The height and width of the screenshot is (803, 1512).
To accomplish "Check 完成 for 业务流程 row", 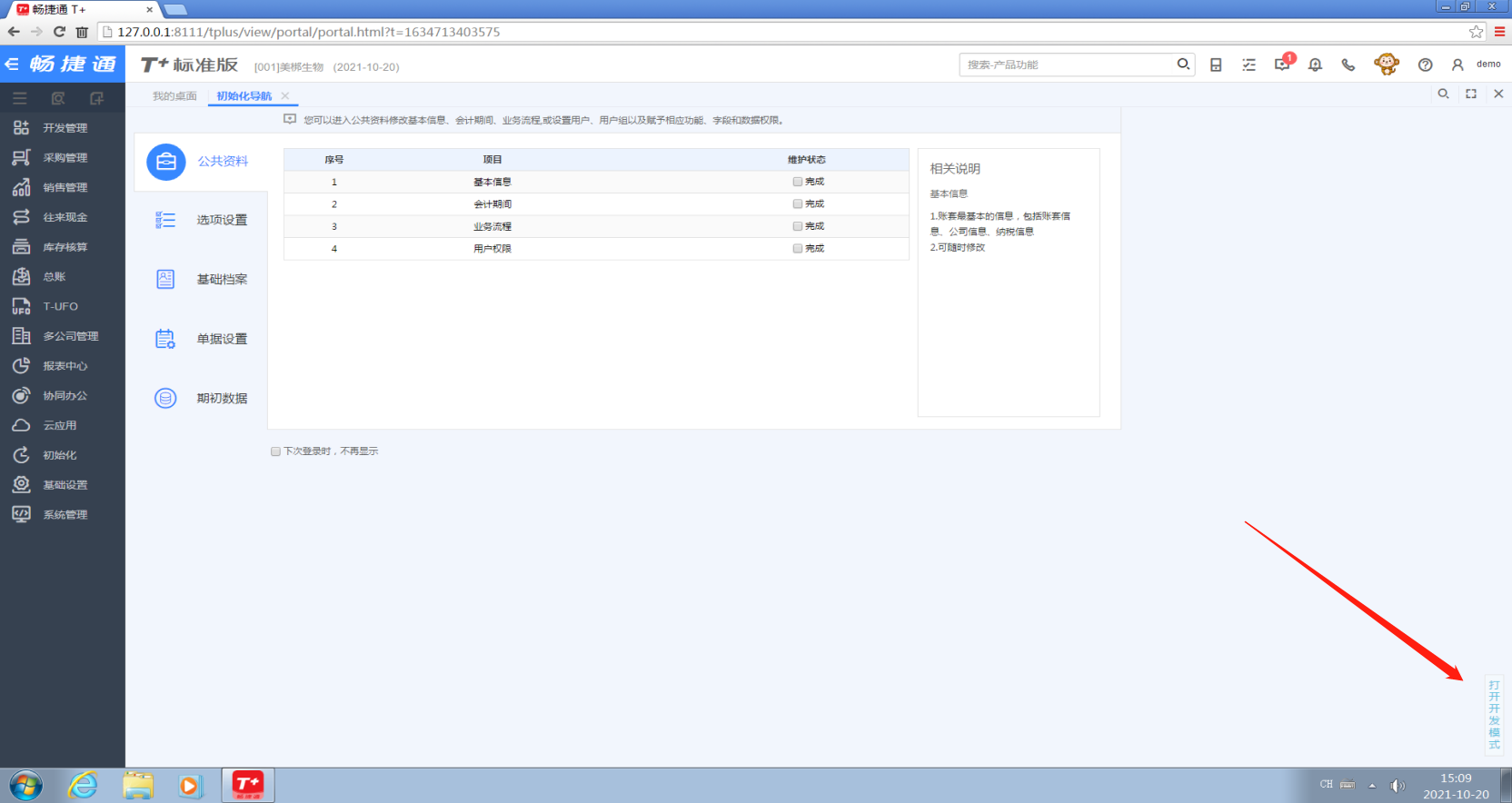I will (x=798, y=226).
